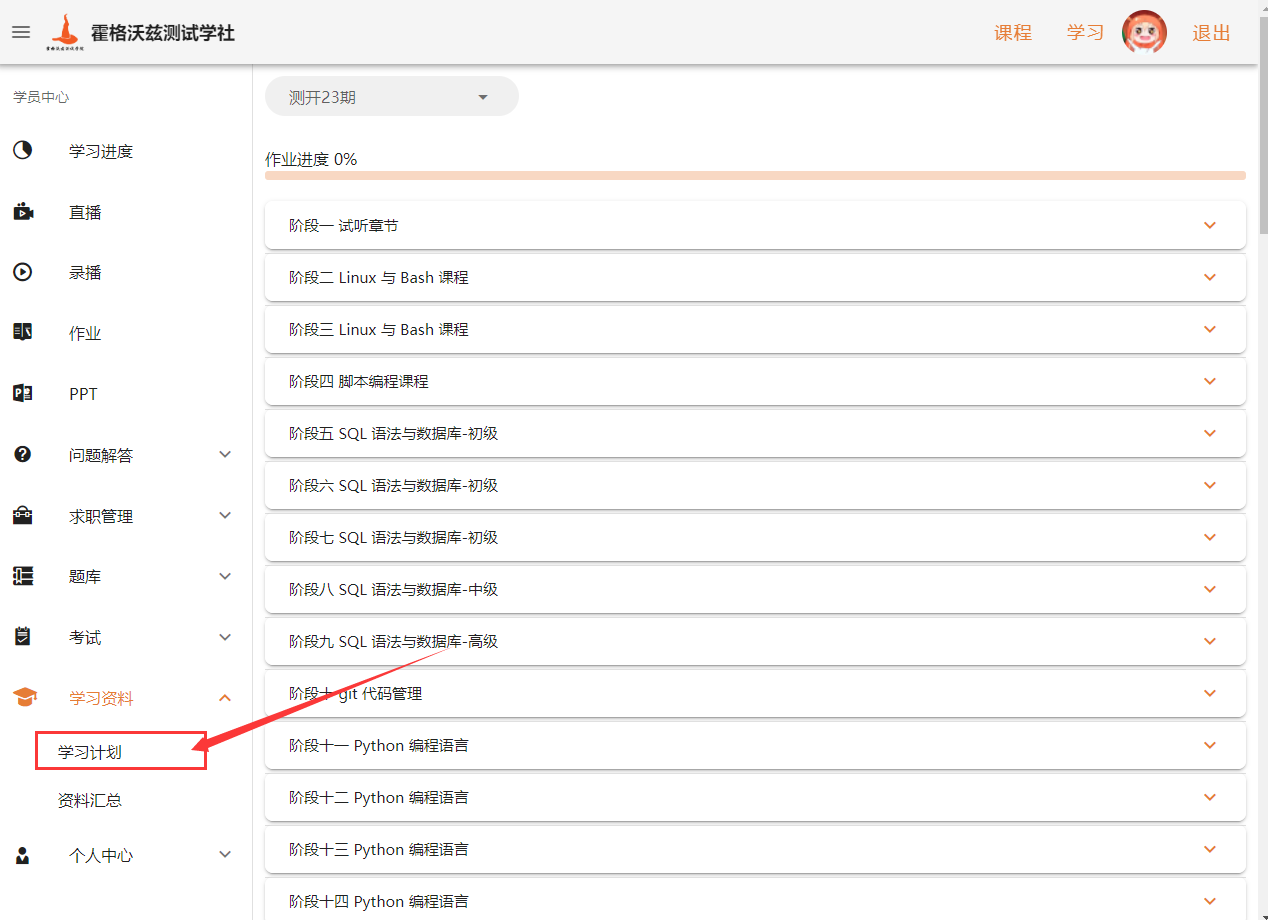Viewport: 1268px width, 920px height.
Task: Click the 阶段十二 Python 编程语言 title text
Action: click(x=378, y=798)
